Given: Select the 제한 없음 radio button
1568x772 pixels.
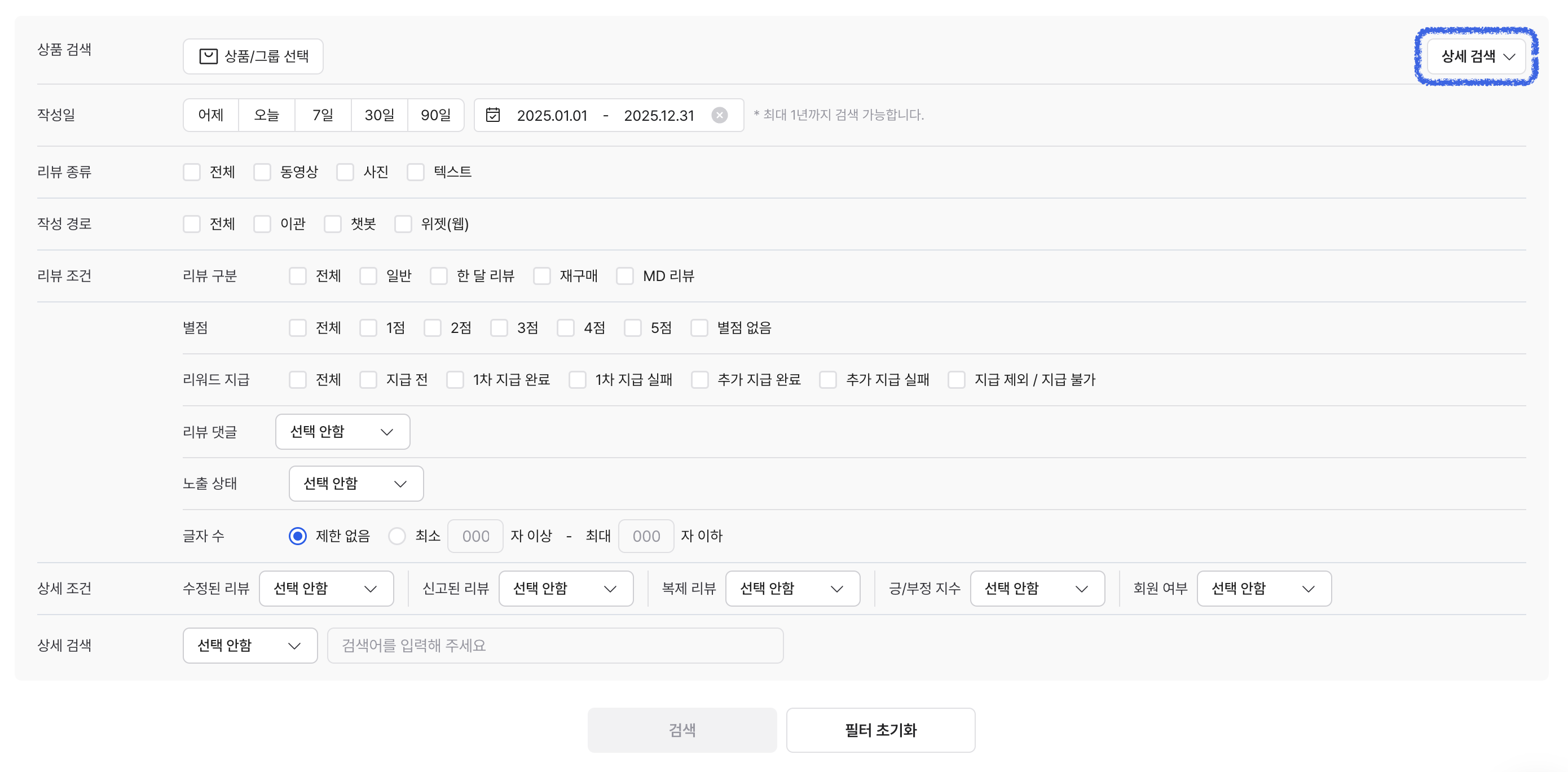Looking at the screenshot, I should [298, 536].
